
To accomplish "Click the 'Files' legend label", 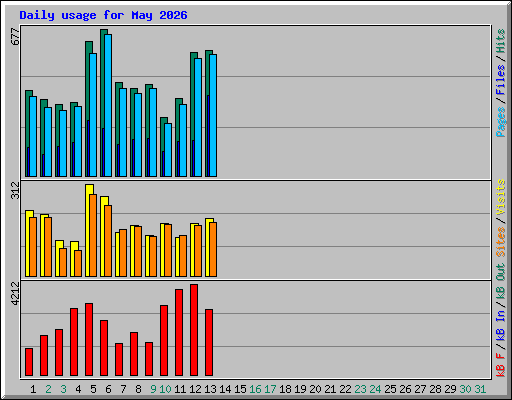I will pyautogui.click(x=501, y=80).
